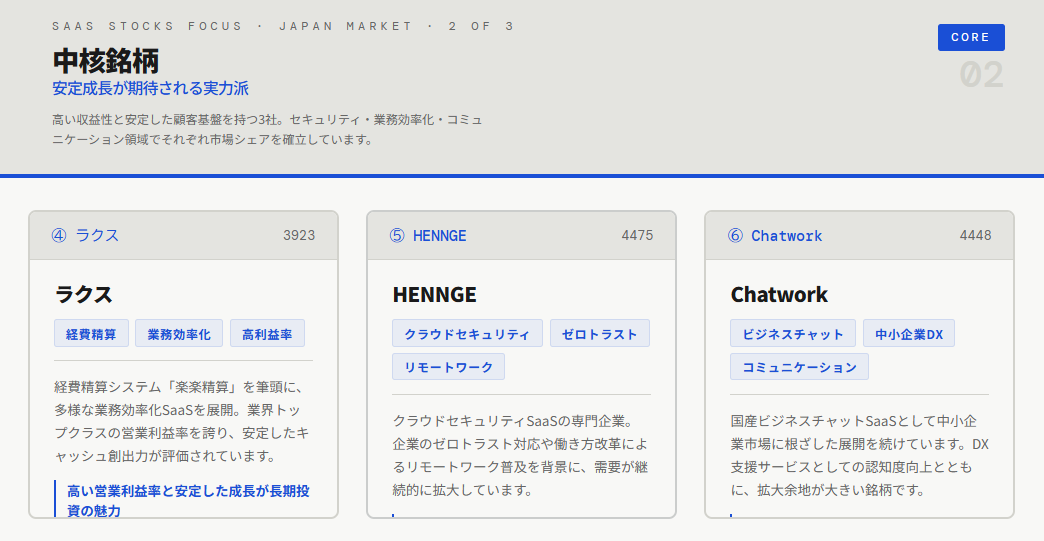
Task: Click the 高利益率 tag
Action: click(267, 334)
